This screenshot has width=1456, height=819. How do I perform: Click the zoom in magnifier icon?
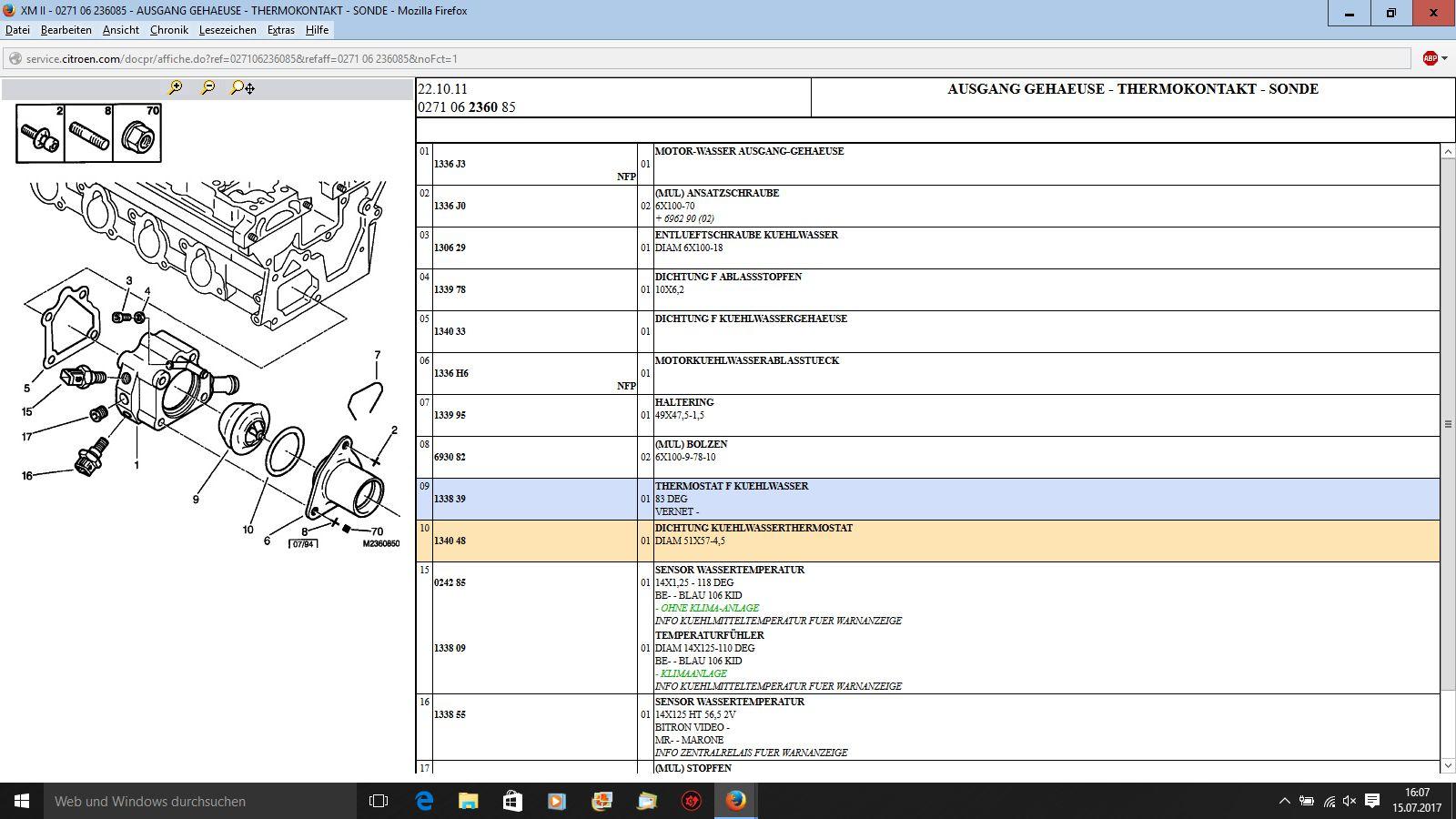pyautogui.click(x=175, y=87)
